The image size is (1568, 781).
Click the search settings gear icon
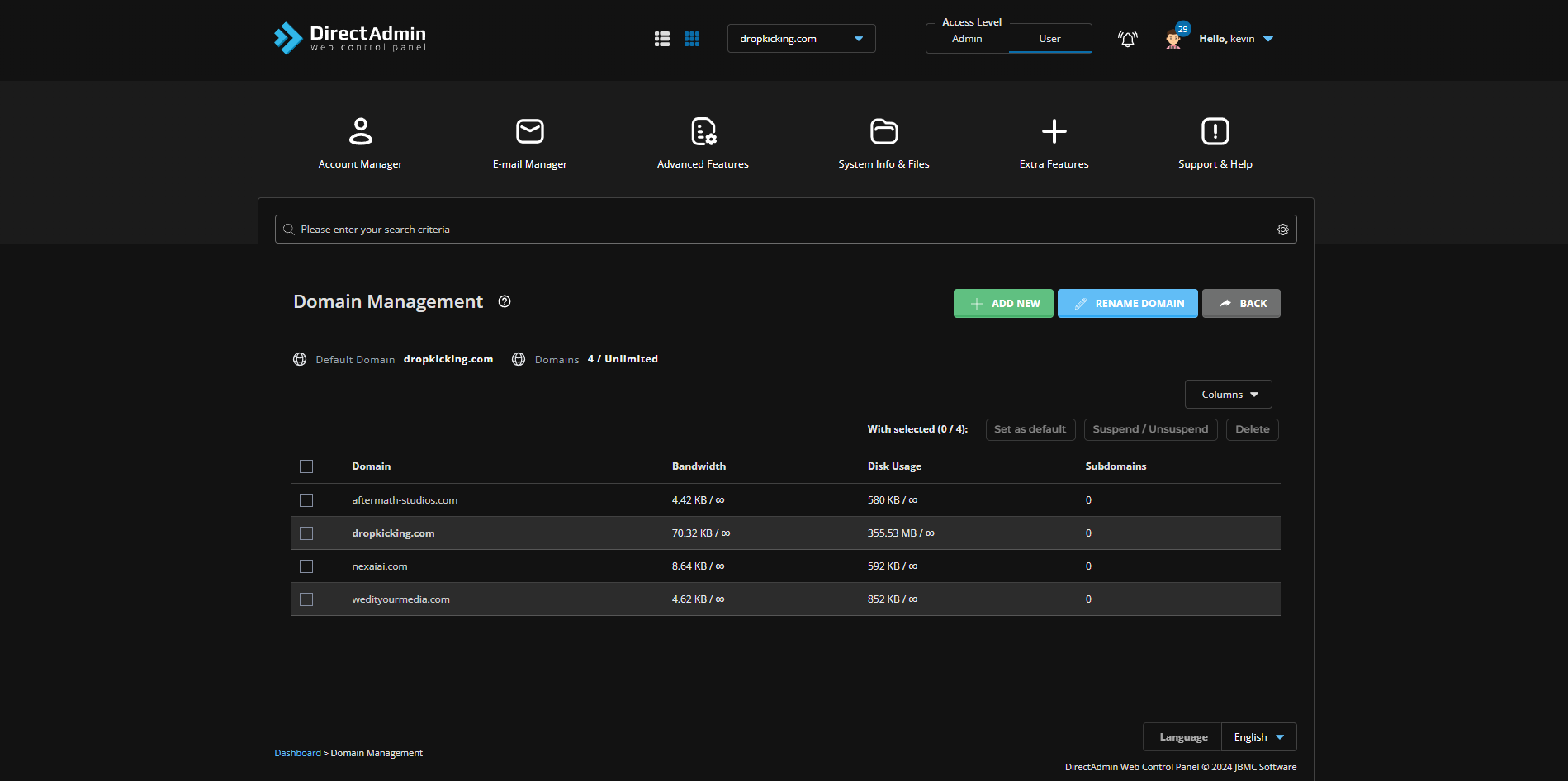(1282, 230)
